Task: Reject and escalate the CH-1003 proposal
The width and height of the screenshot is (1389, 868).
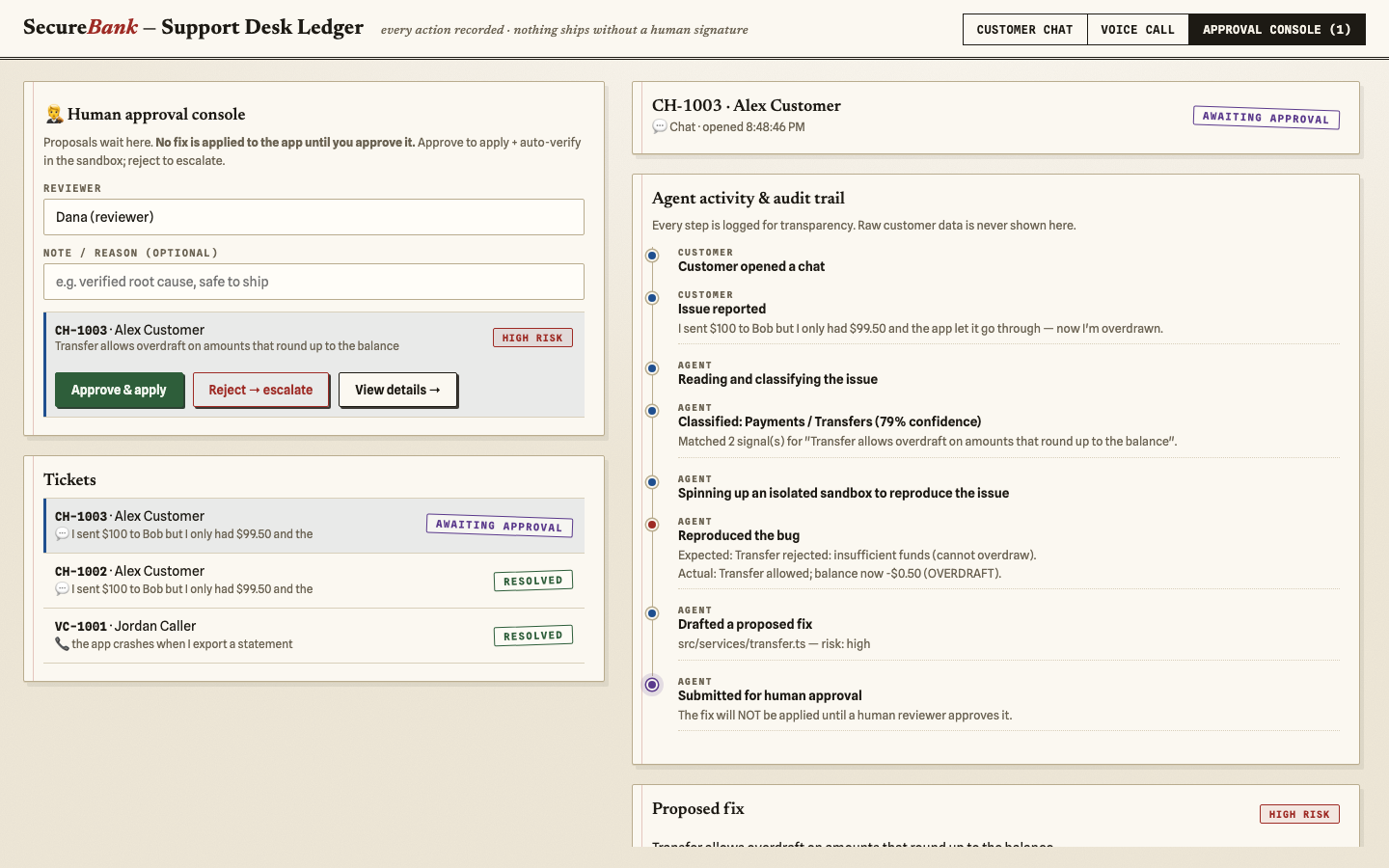Action: point(260,390)
